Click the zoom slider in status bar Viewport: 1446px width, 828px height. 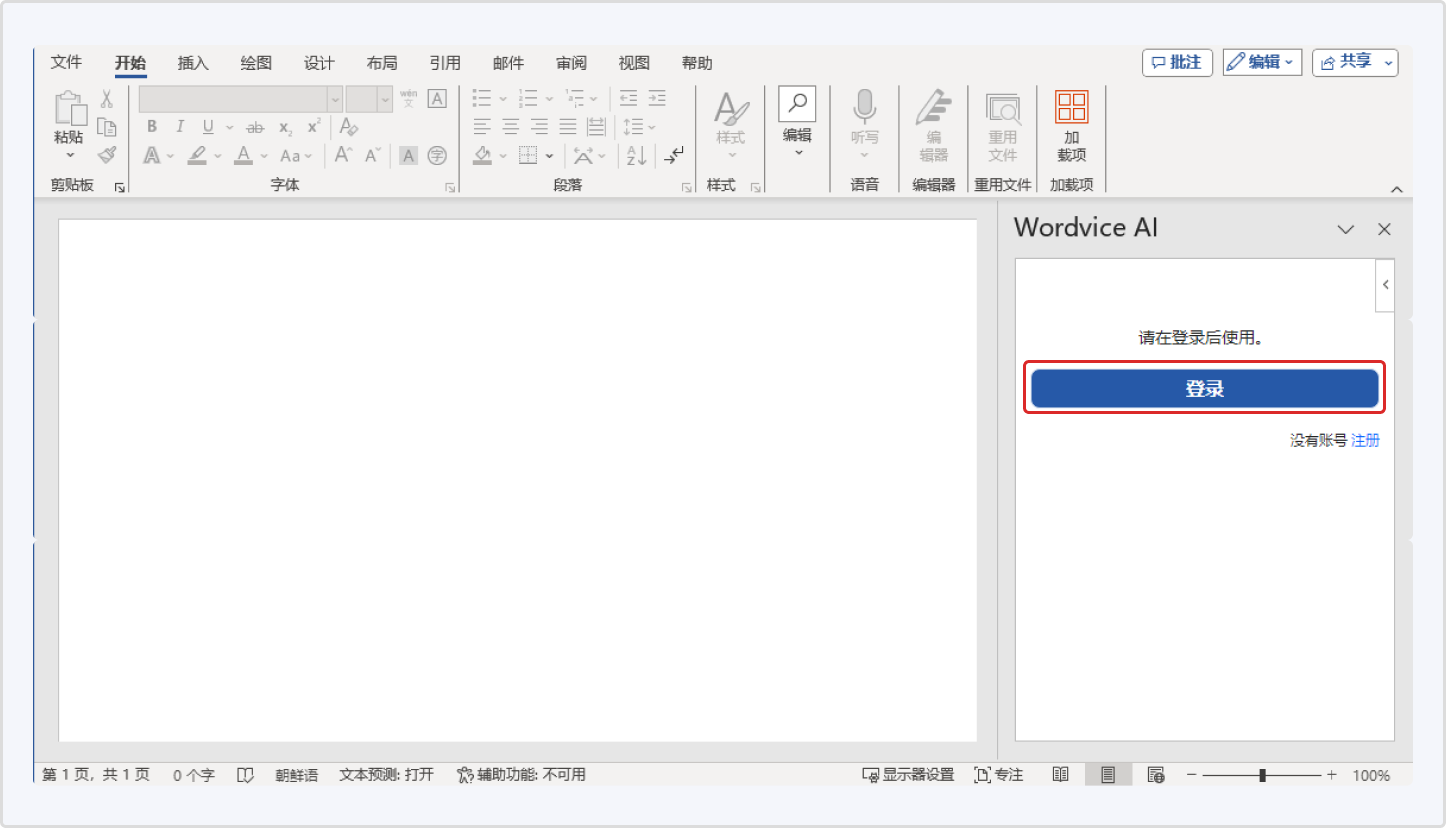(x=1263, y=775)
